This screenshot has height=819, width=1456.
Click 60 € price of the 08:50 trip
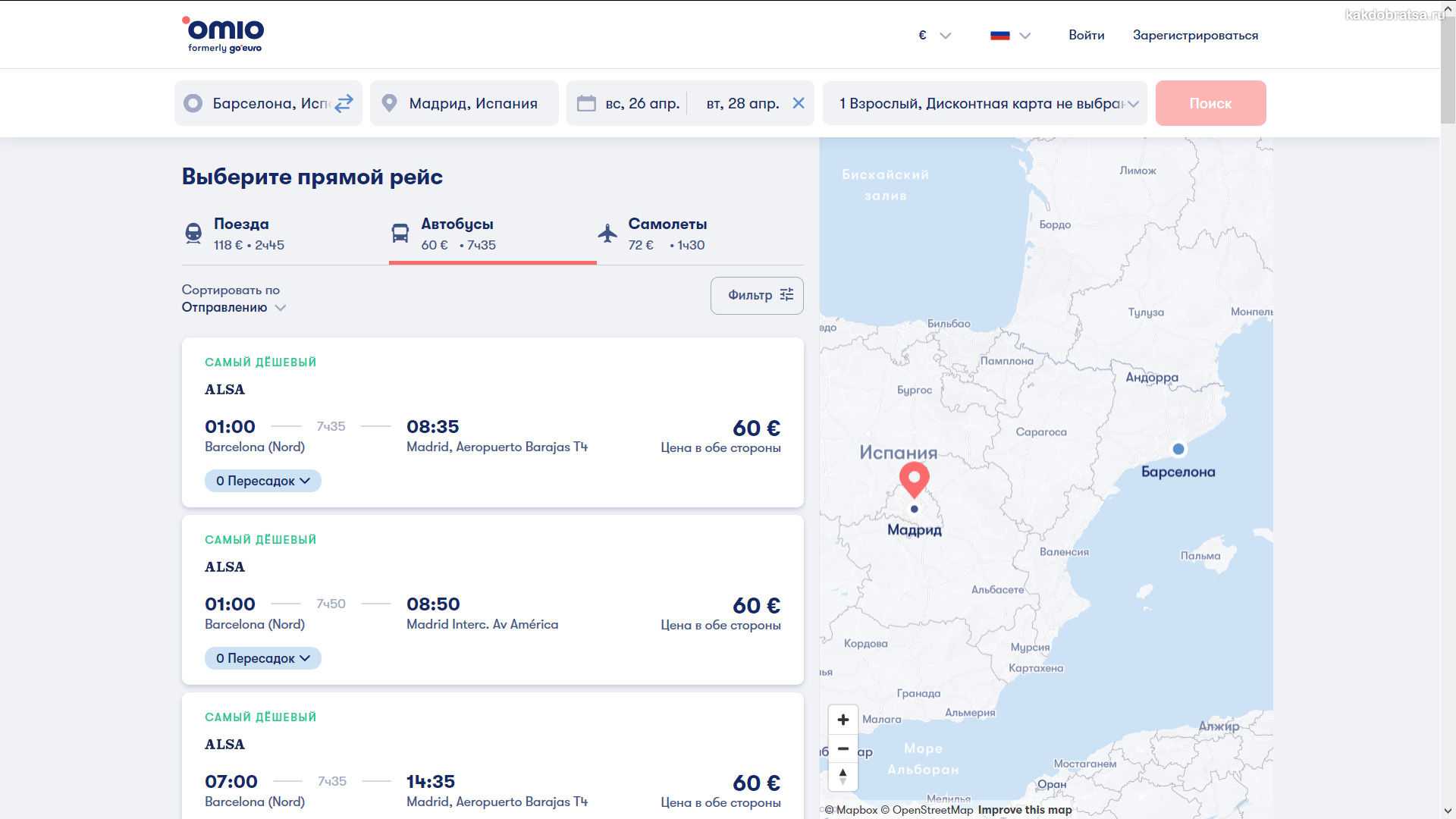pyautogui.click(x=756, y=605)
